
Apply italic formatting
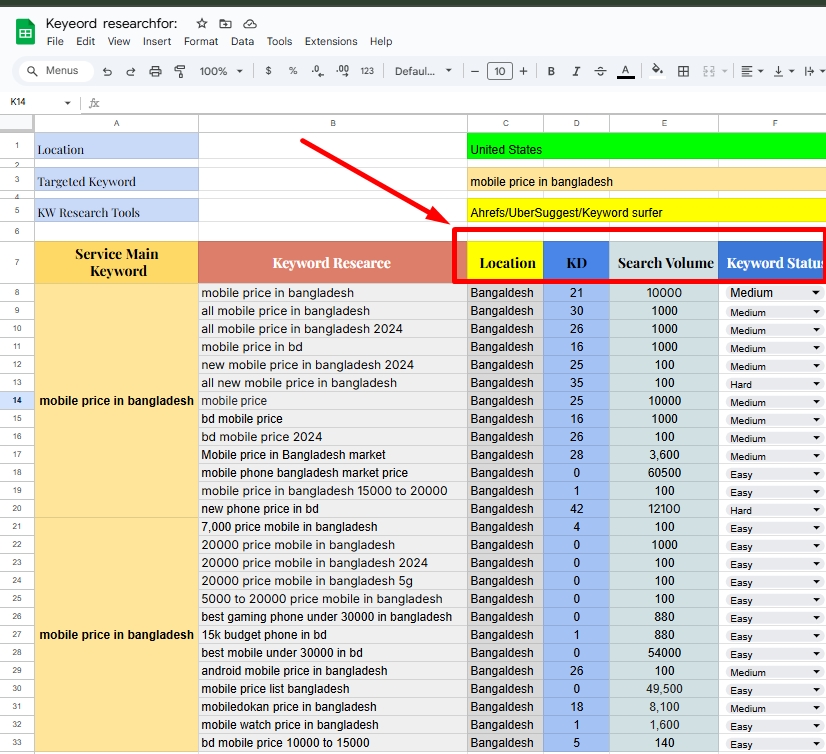point(575,71)
